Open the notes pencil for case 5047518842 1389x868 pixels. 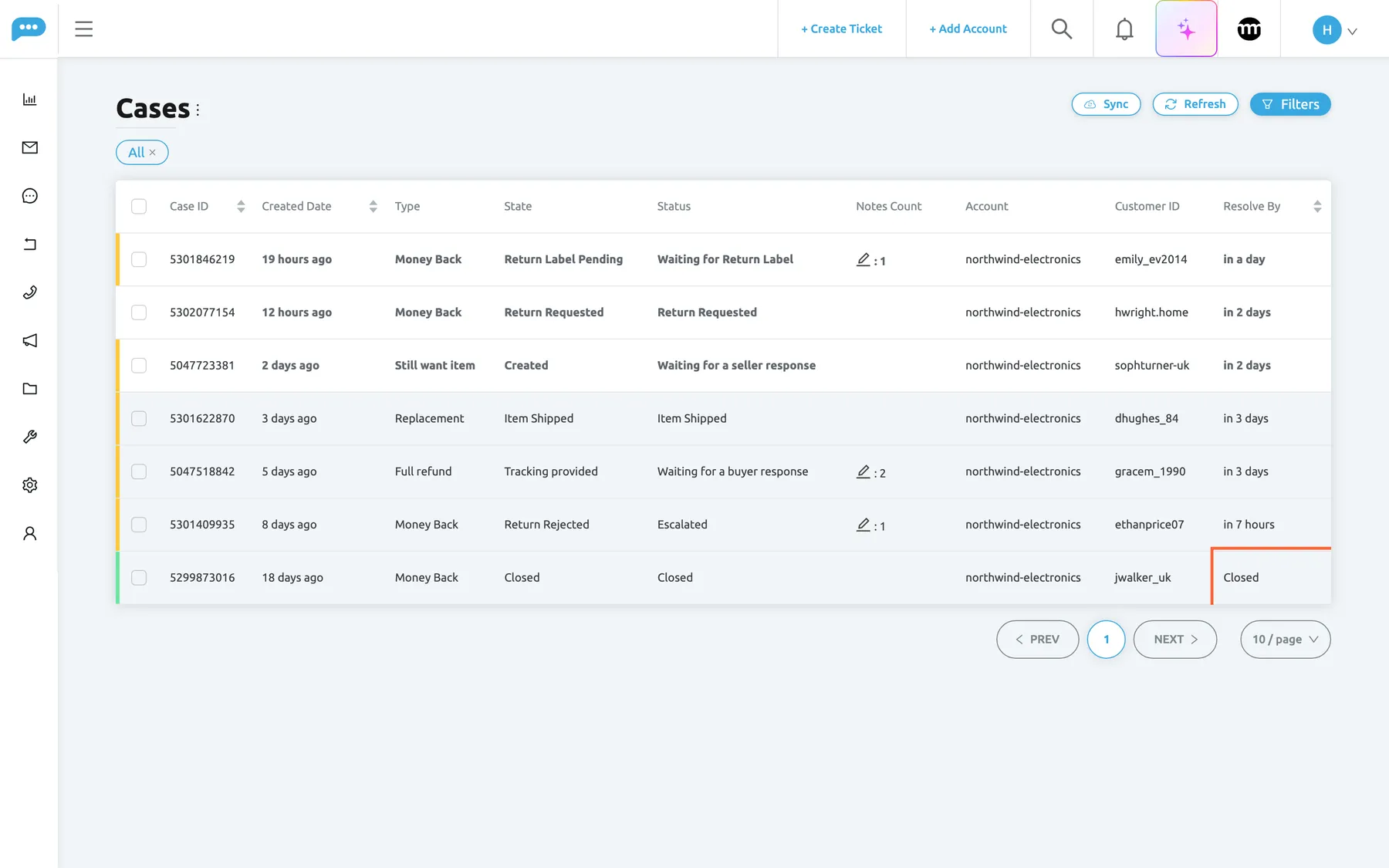pyautogui.click(x=863, y=471)
